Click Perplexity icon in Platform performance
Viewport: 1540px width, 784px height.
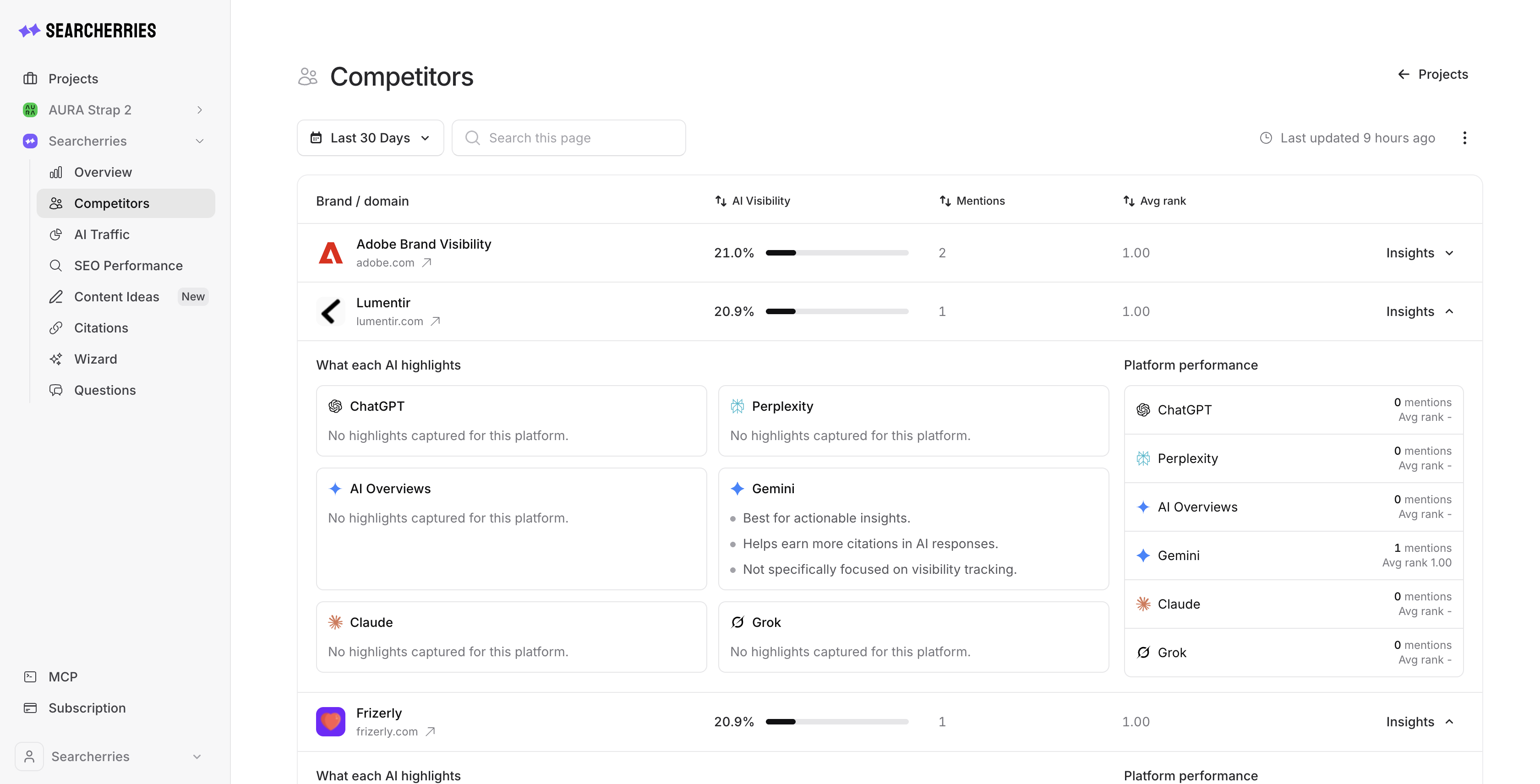[1144, 458]
